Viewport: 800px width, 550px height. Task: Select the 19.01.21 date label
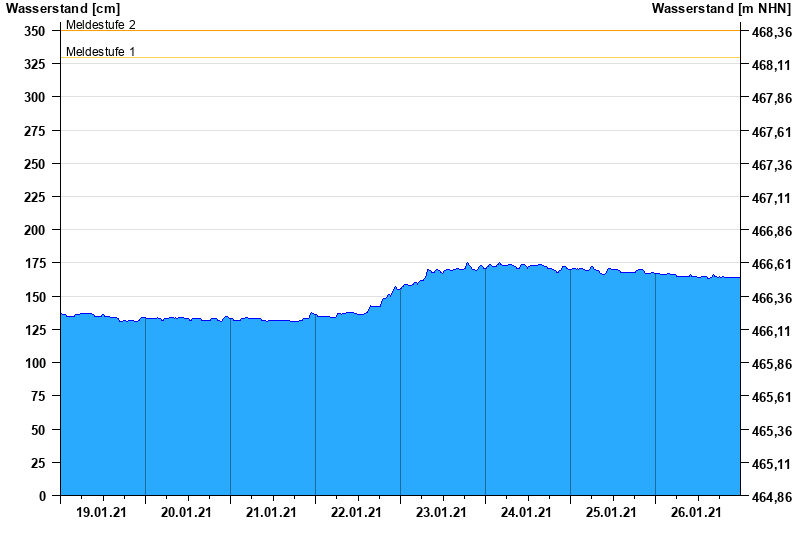pos(102,513)
